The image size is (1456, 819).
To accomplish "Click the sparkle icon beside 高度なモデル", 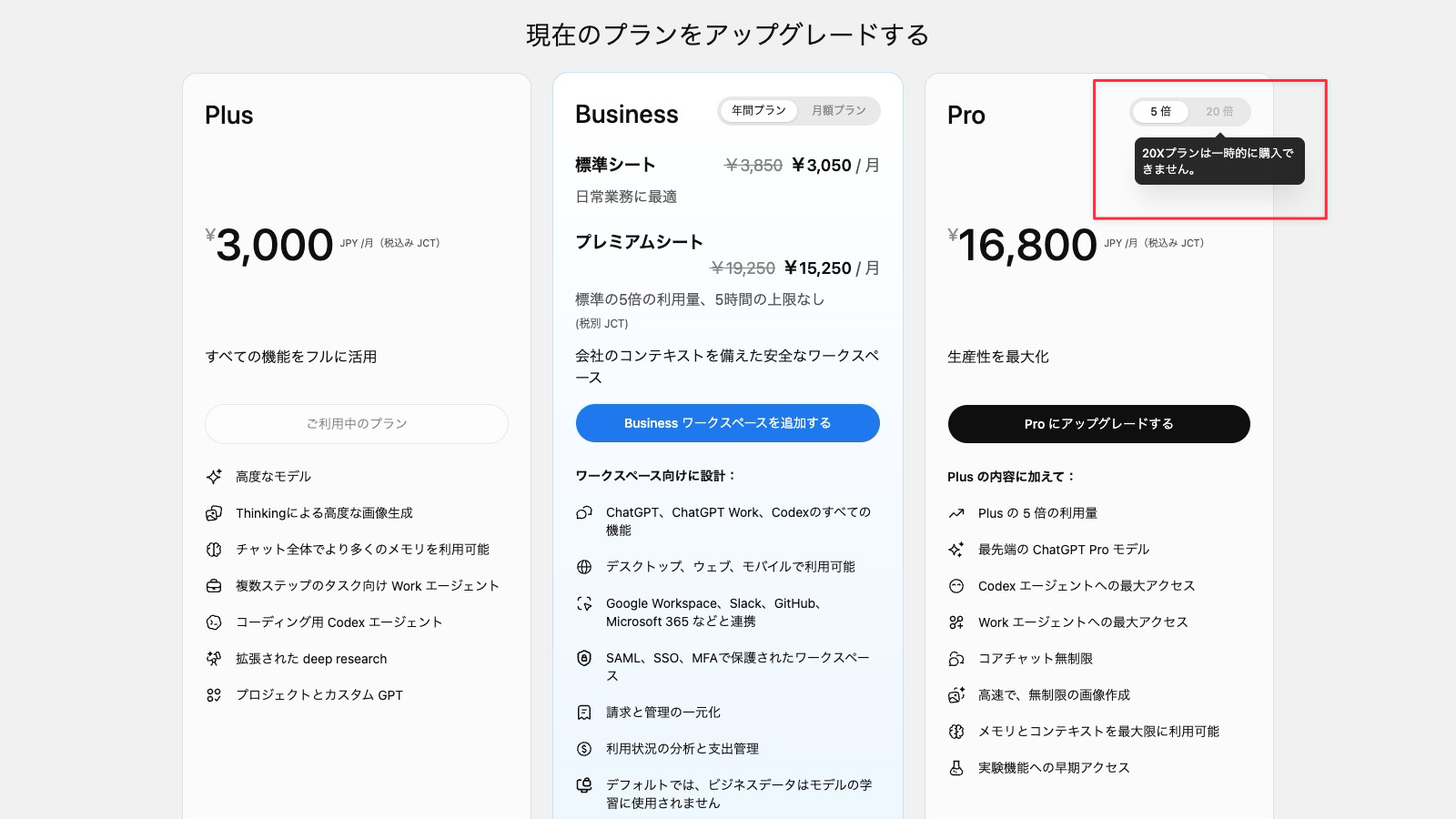I will pos(214,477).
